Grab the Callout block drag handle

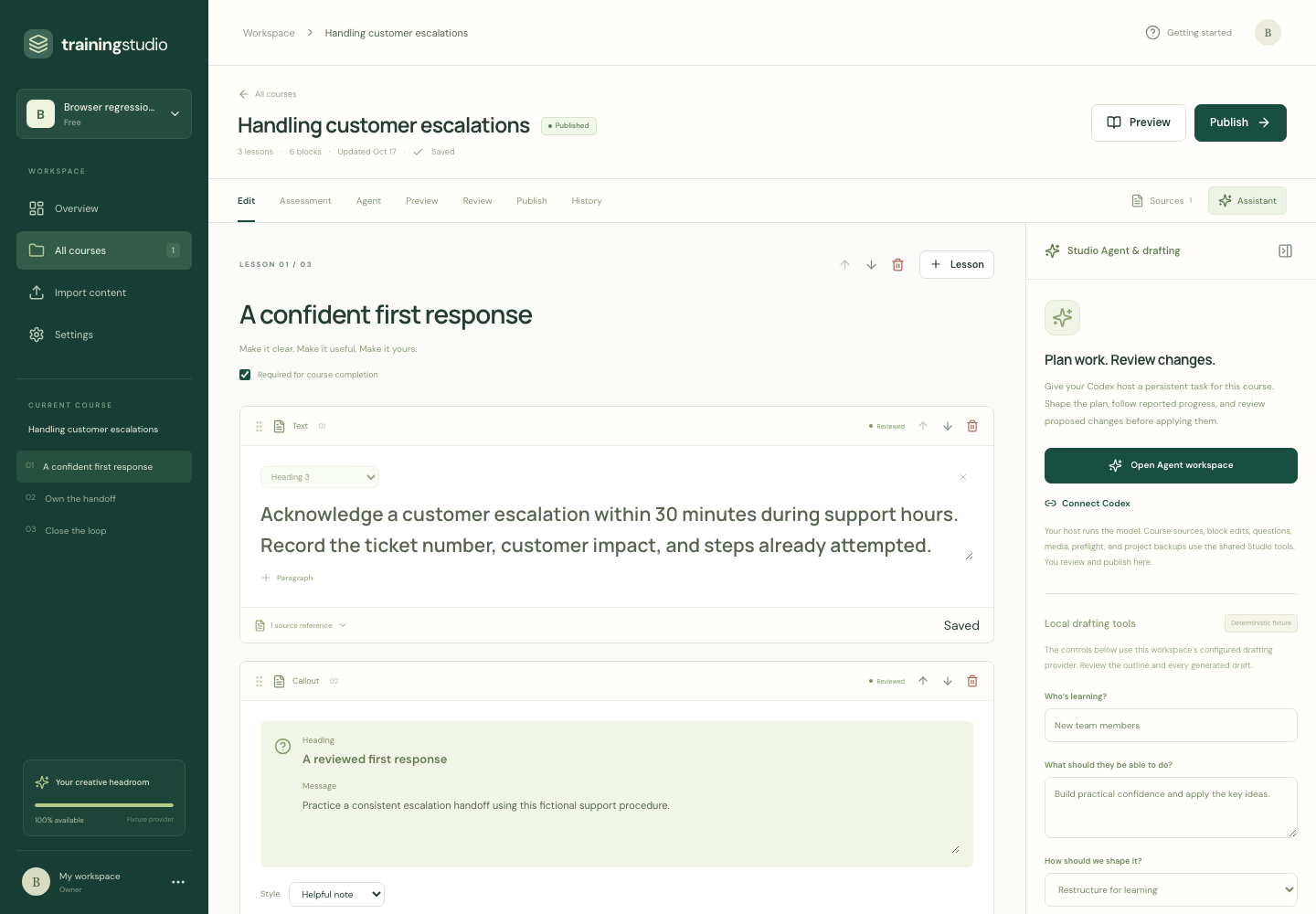tap(259, 681)
